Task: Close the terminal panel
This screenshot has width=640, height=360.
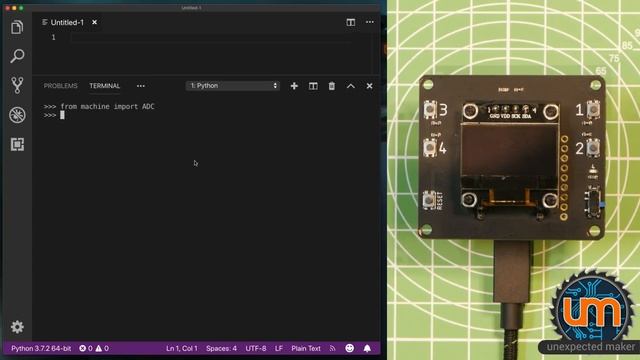Action: point(369,86)
